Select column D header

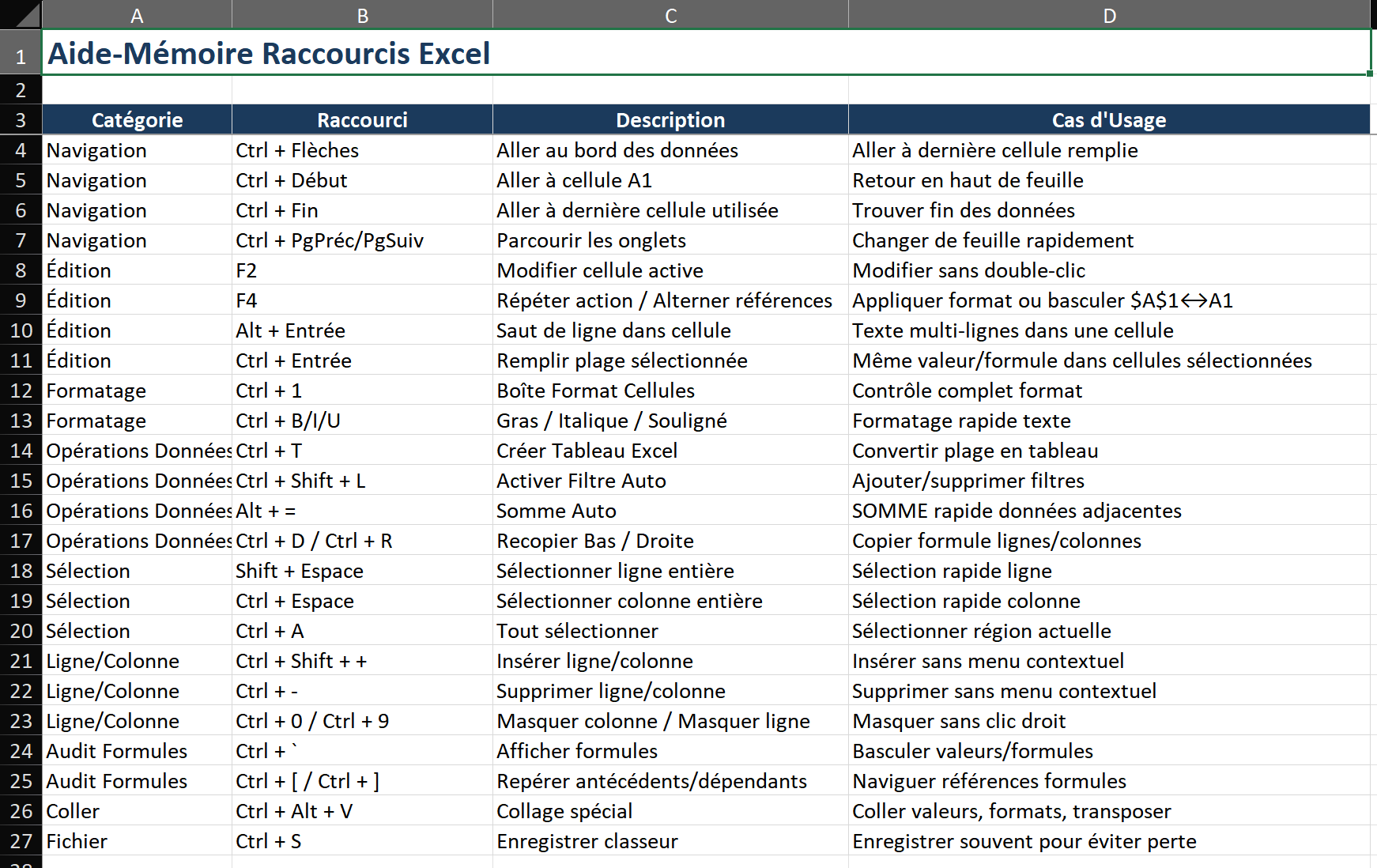(x=1109, y=15)
